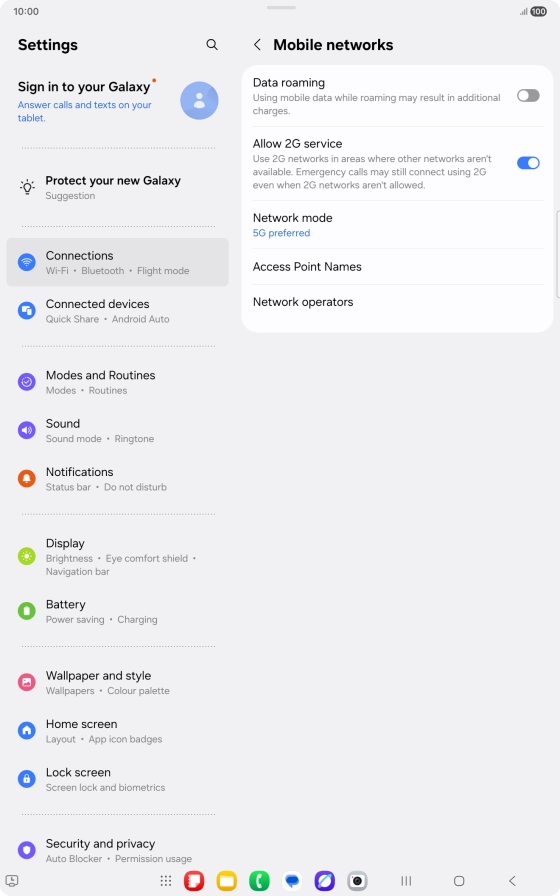Tap the home navigation button
This screenshot has width=560, height=896.
click(x=459, y=881)
